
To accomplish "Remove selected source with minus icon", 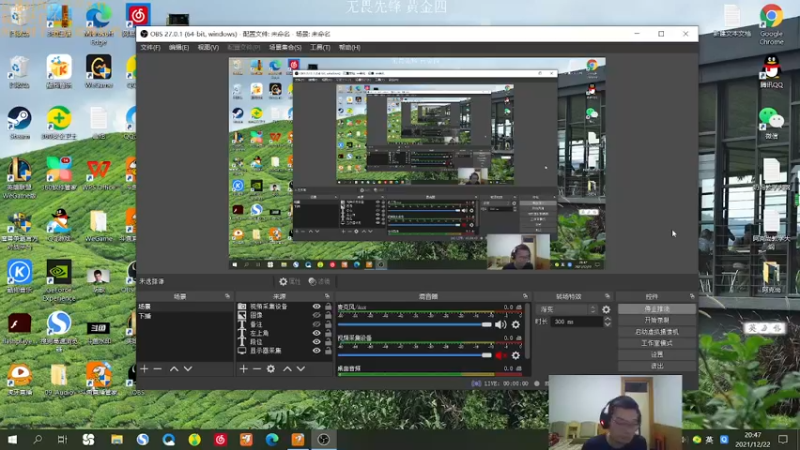I will (257, 369).
